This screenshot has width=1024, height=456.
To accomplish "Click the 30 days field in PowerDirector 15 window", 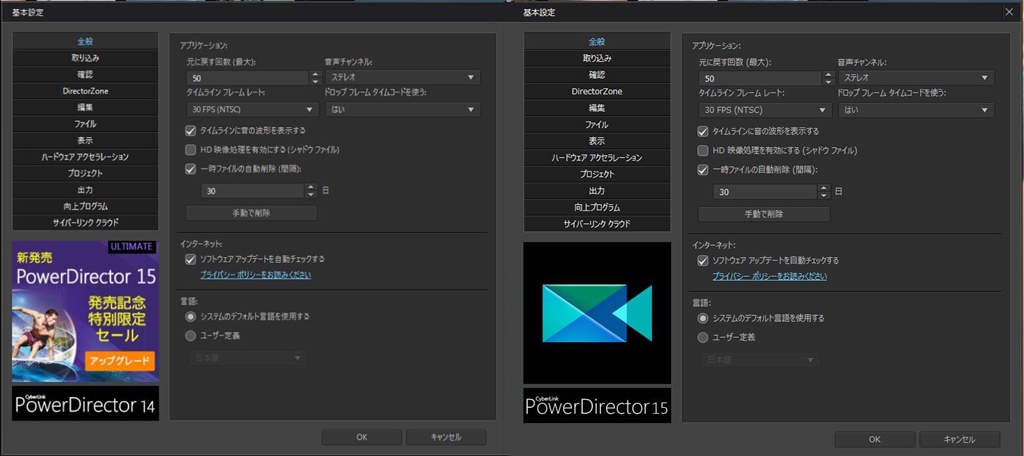I will (x=766, y=192).
